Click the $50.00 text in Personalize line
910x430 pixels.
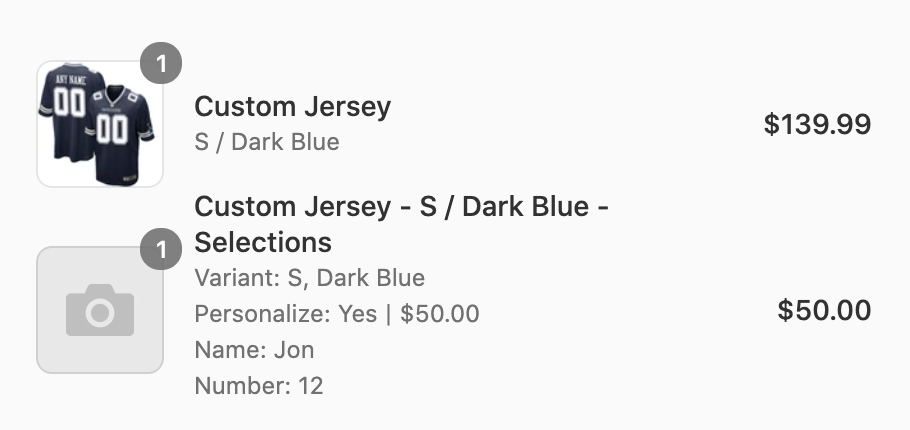click(x=440, y=314)
